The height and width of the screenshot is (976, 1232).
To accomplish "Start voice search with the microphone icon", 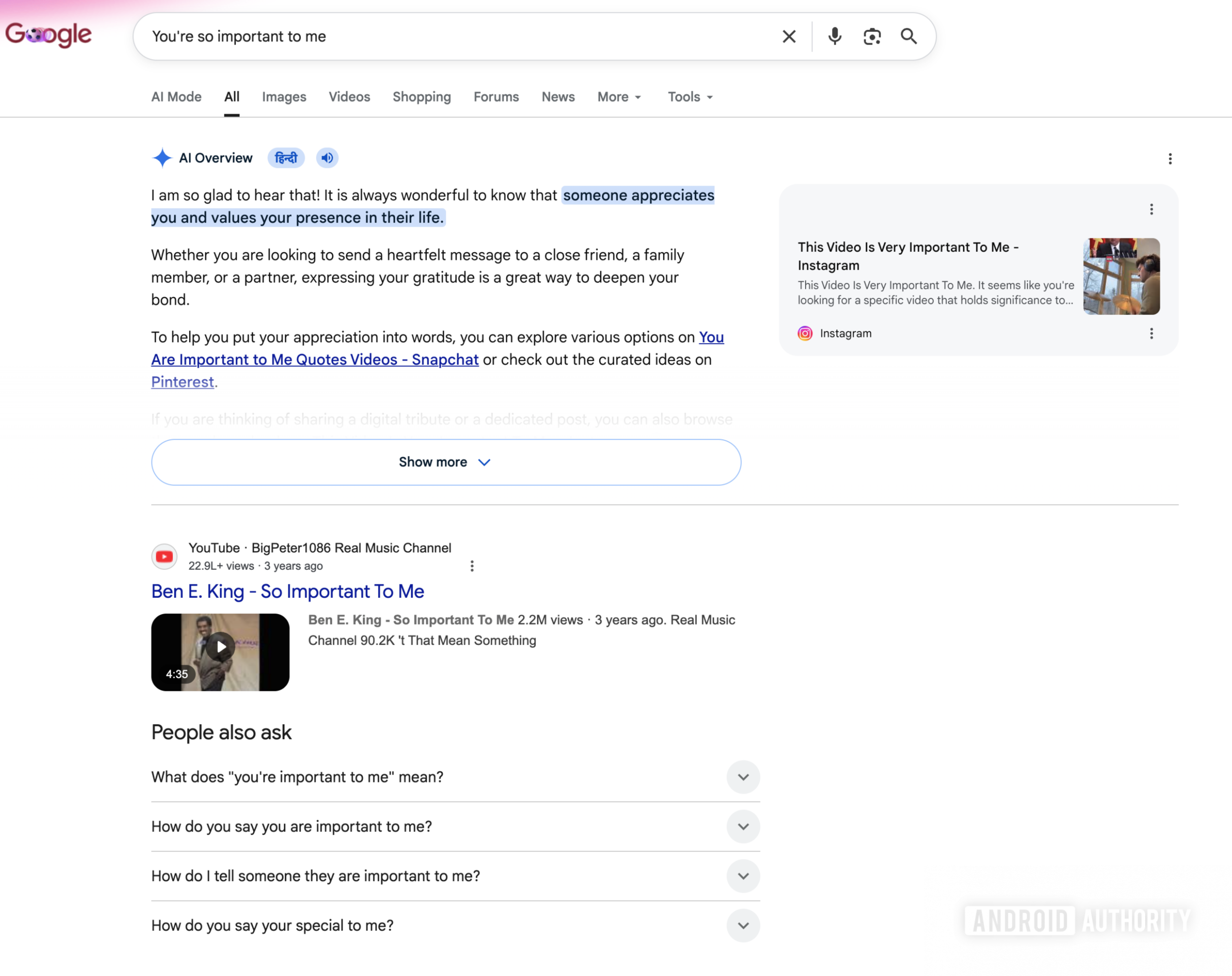I will click(834, 37).
